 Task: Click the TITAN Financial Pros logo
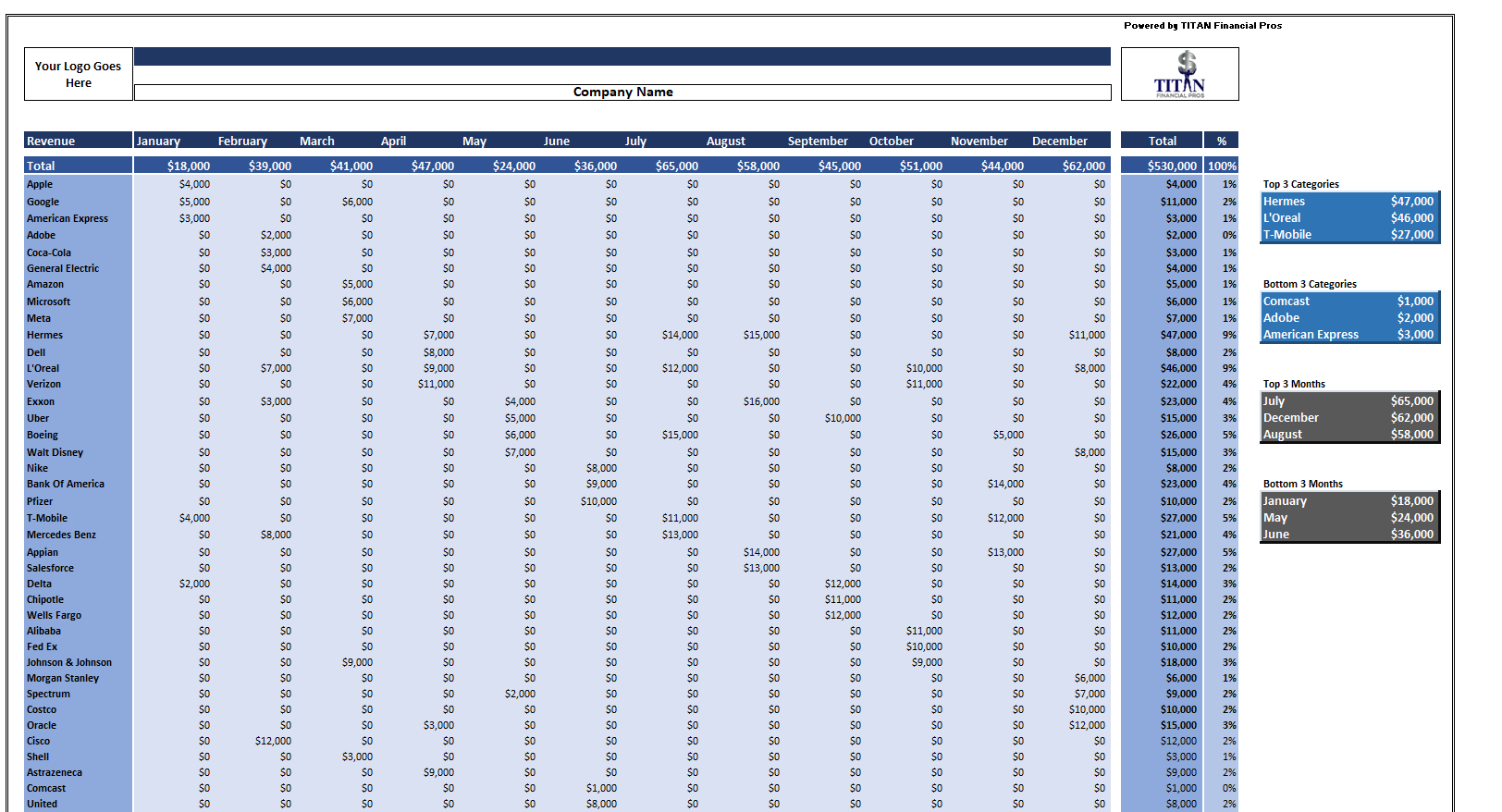click(x=1179, y=74)
